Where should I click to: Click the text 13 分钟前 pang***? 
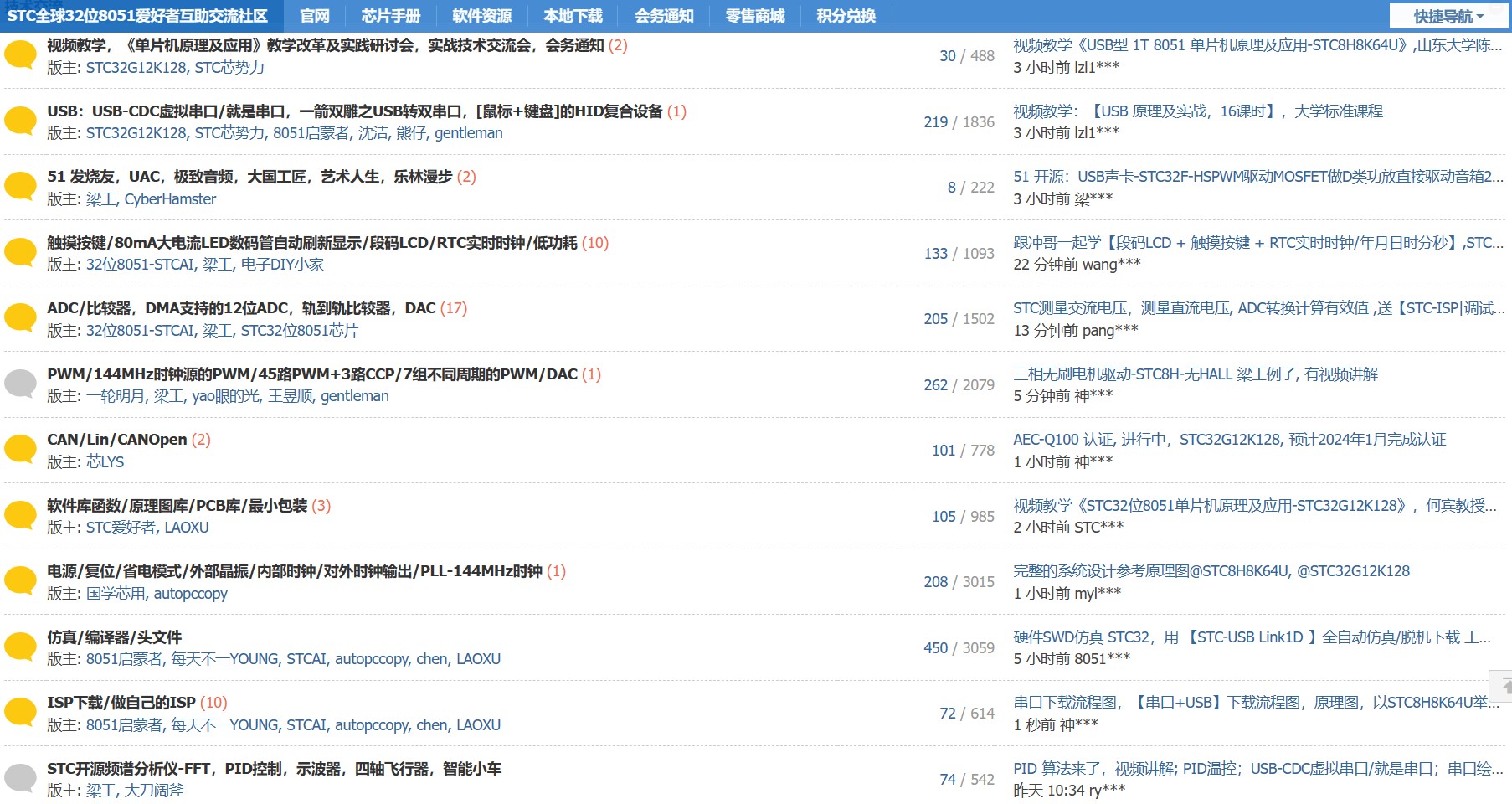pos(1076,331)
